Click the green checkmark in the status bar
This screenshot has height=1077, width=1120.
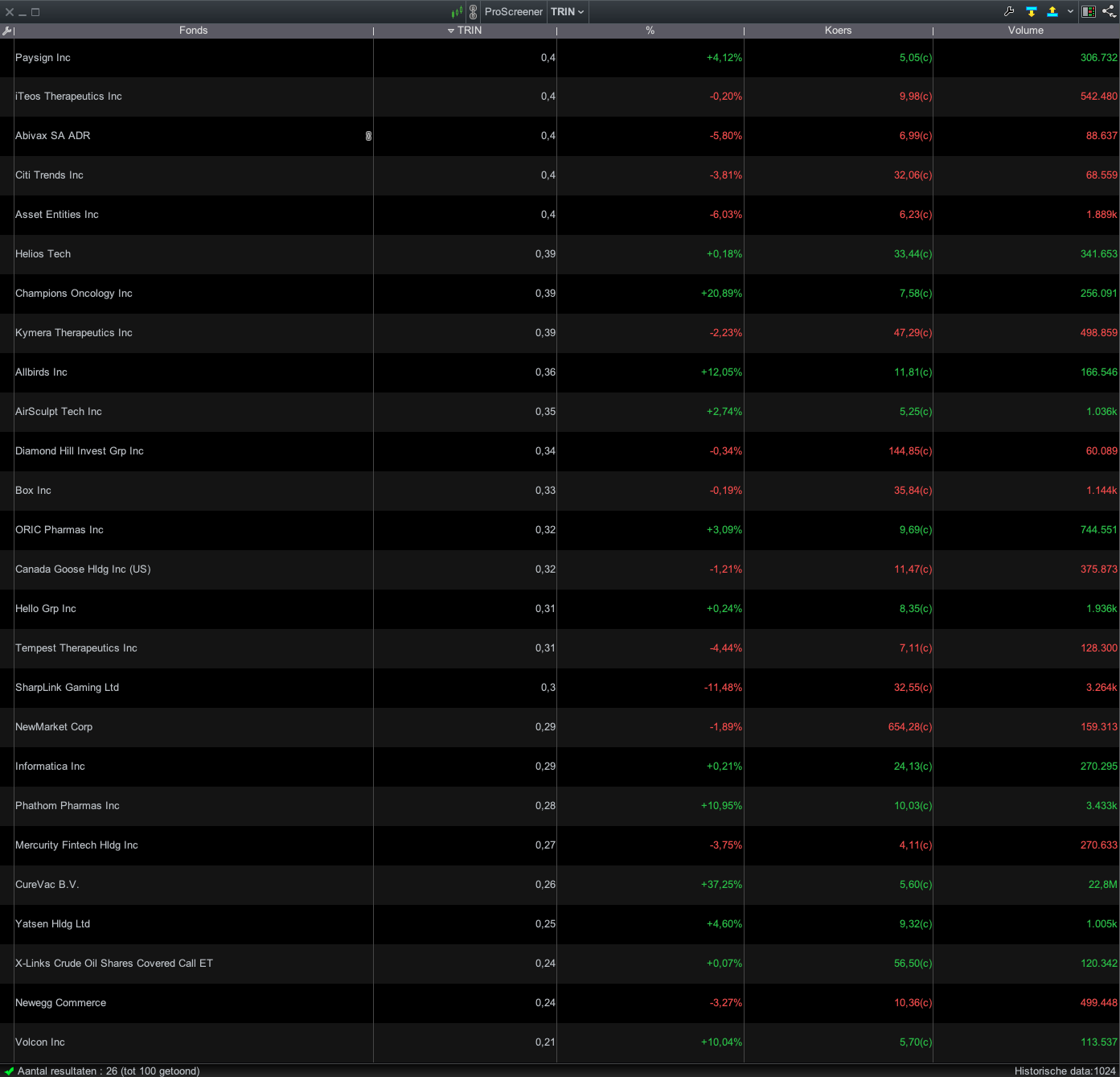(9, 1071)
